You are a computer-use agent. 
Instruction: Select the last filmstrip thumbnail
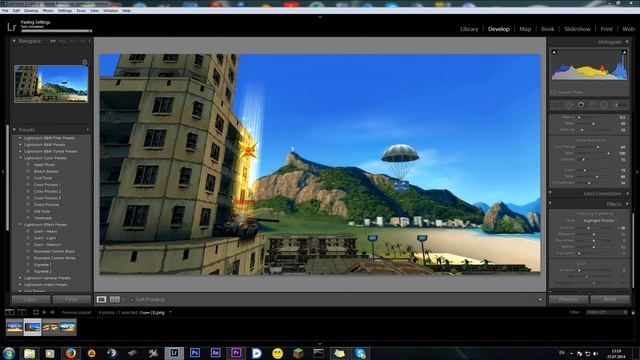68,327
